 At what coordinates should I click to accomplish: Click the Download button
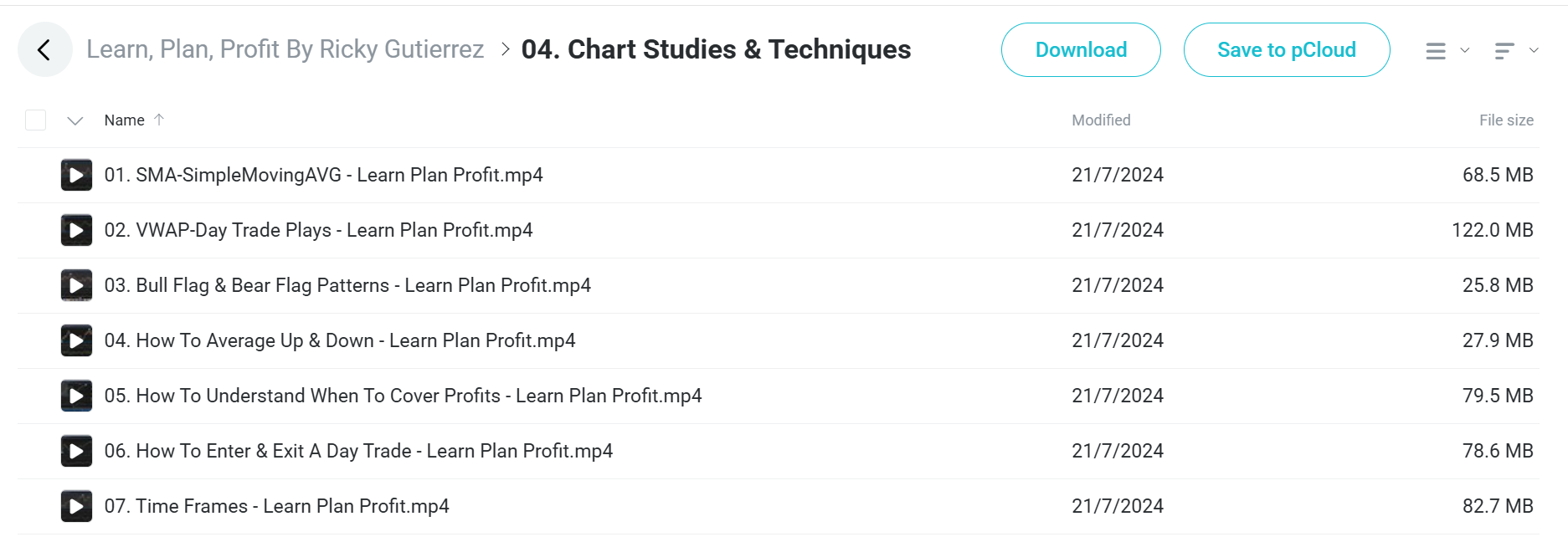[x=1081, y=50]
